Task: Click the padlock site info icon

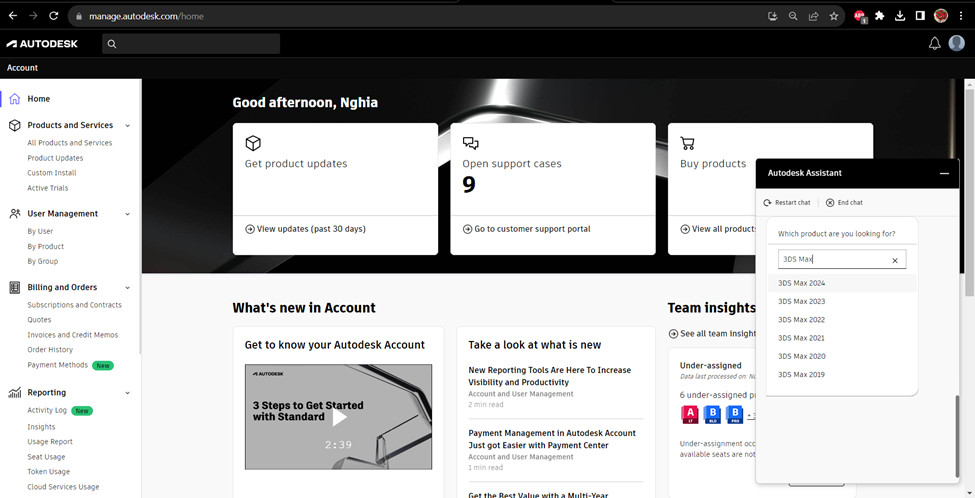Action: point(78,17)
